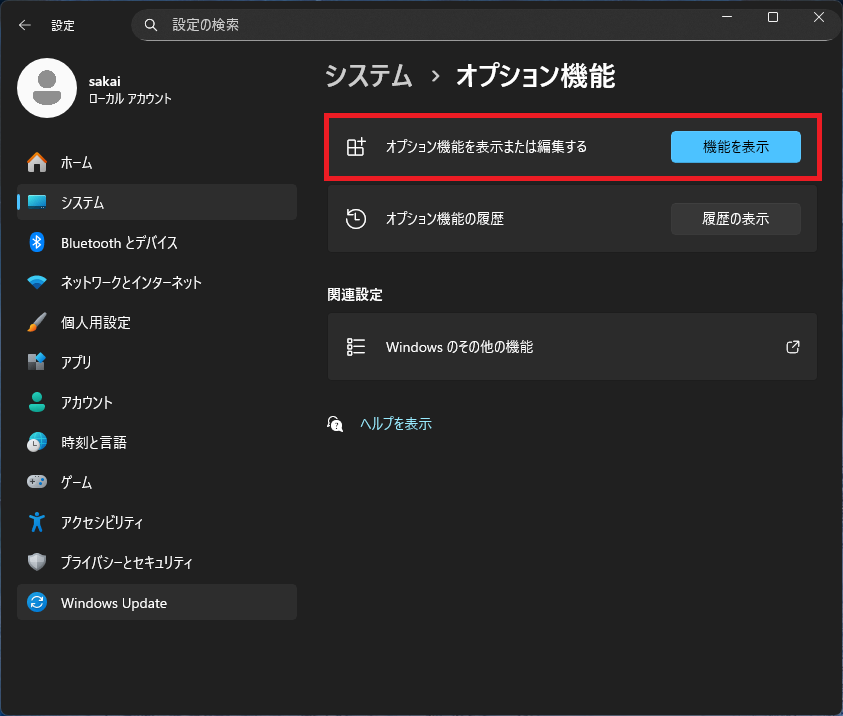Select システム in the sidebar
Image resolution: width=843 pixels, height=716 pixels.
coord(157,202)
